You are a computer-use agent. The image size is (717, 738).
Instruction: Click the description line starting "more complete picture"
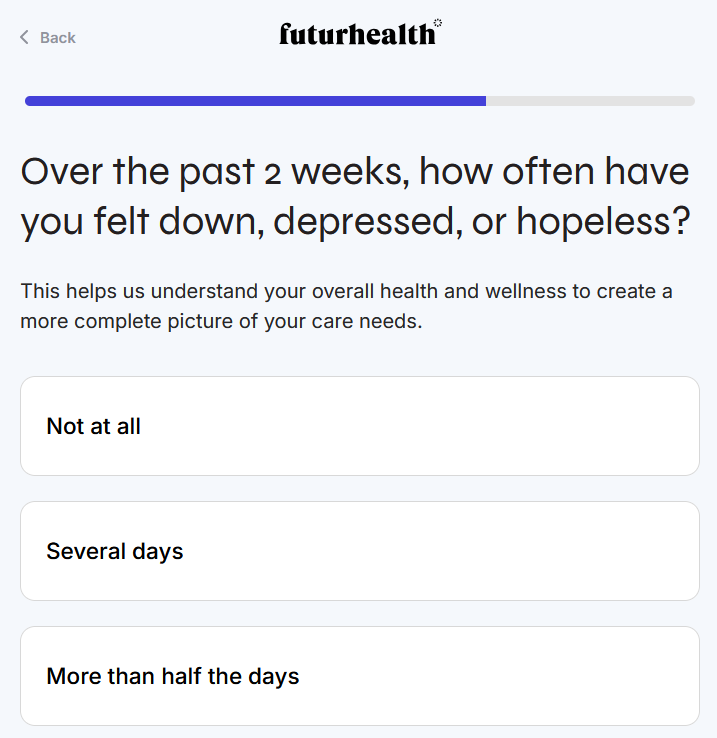tap(221, 324)
